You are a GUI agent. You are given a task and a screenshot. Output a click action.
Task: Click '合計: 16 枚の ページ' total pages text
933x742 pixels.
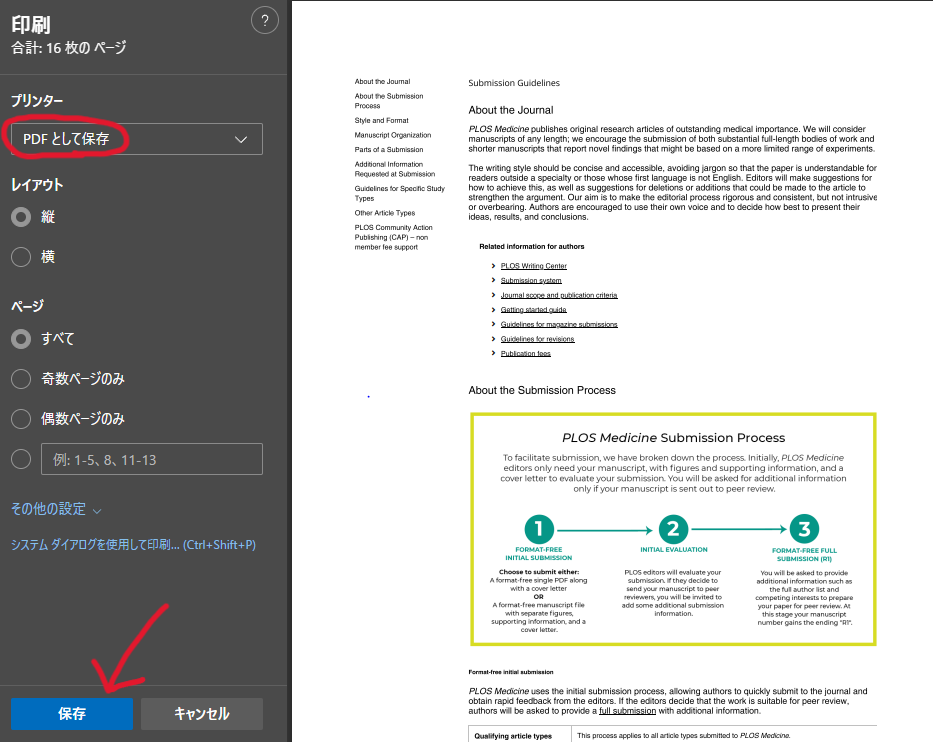(69, 48)
